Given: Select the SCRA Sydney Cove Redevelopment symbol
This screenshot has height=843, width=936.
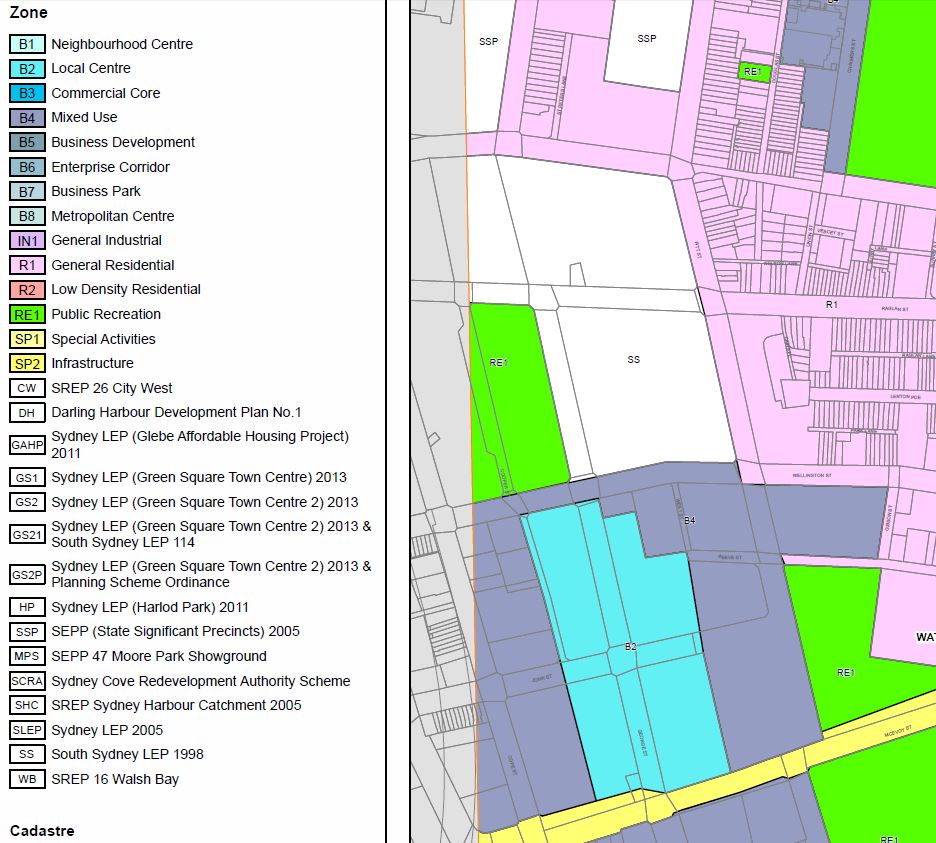Looking at the screenshot, I should pyautogui.click(x=26, y=681).
